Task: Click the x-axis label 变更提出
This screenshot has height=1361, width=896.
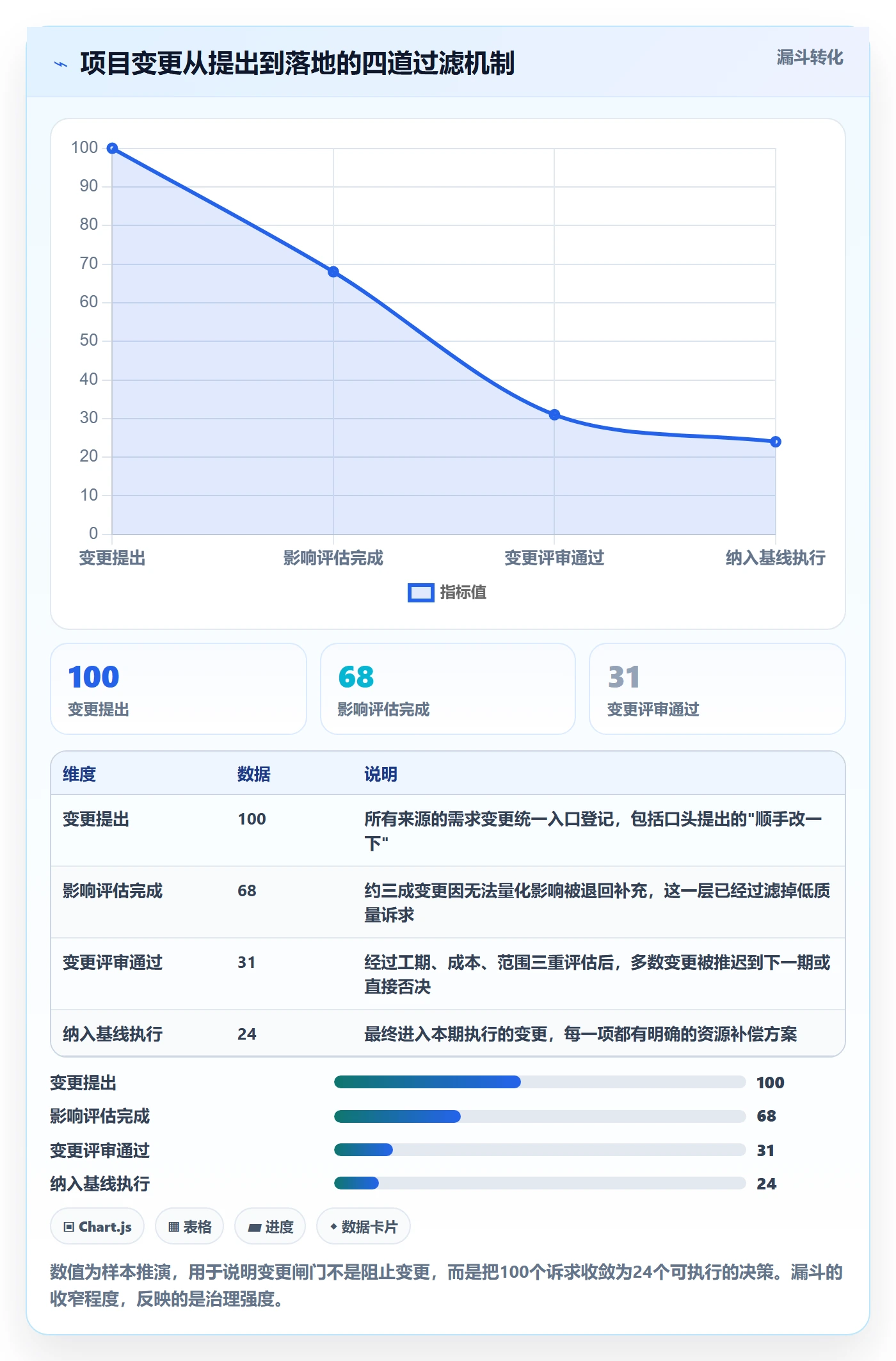Action: click(x=112, y=558)
